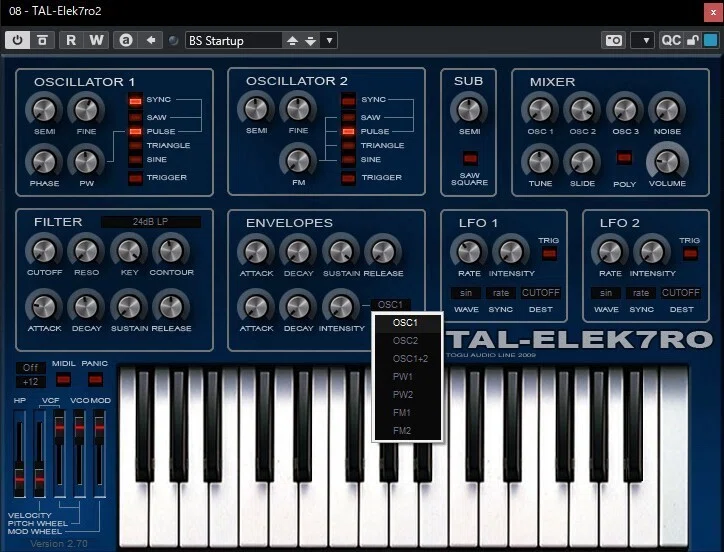Screen dimensions: 724x552
Task: Open the LFO 1 CUTOFF DEST selector
Action: (540, 293)
